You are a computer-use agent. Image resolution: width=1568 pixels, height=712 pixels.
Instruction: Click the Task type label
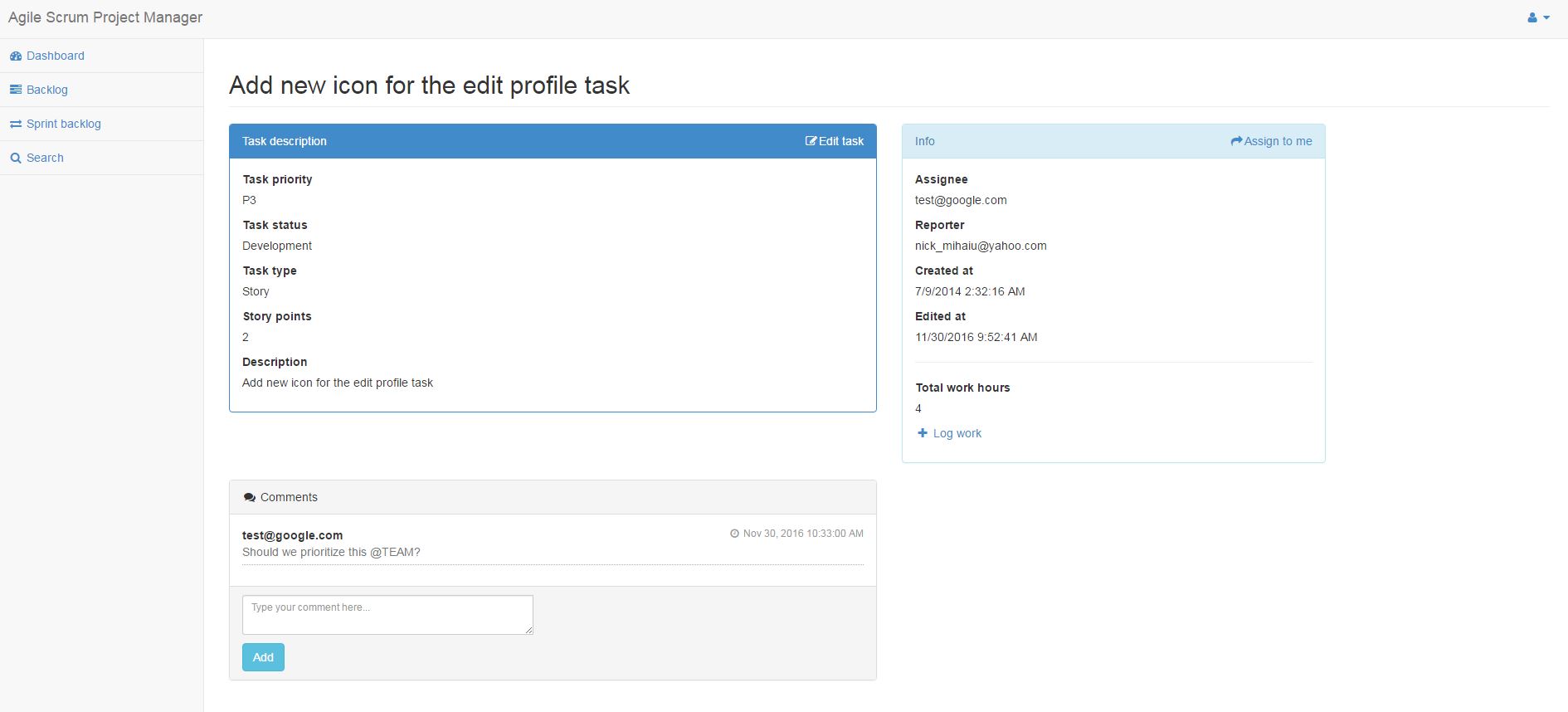pyautogui.click(x=270, y=271)
